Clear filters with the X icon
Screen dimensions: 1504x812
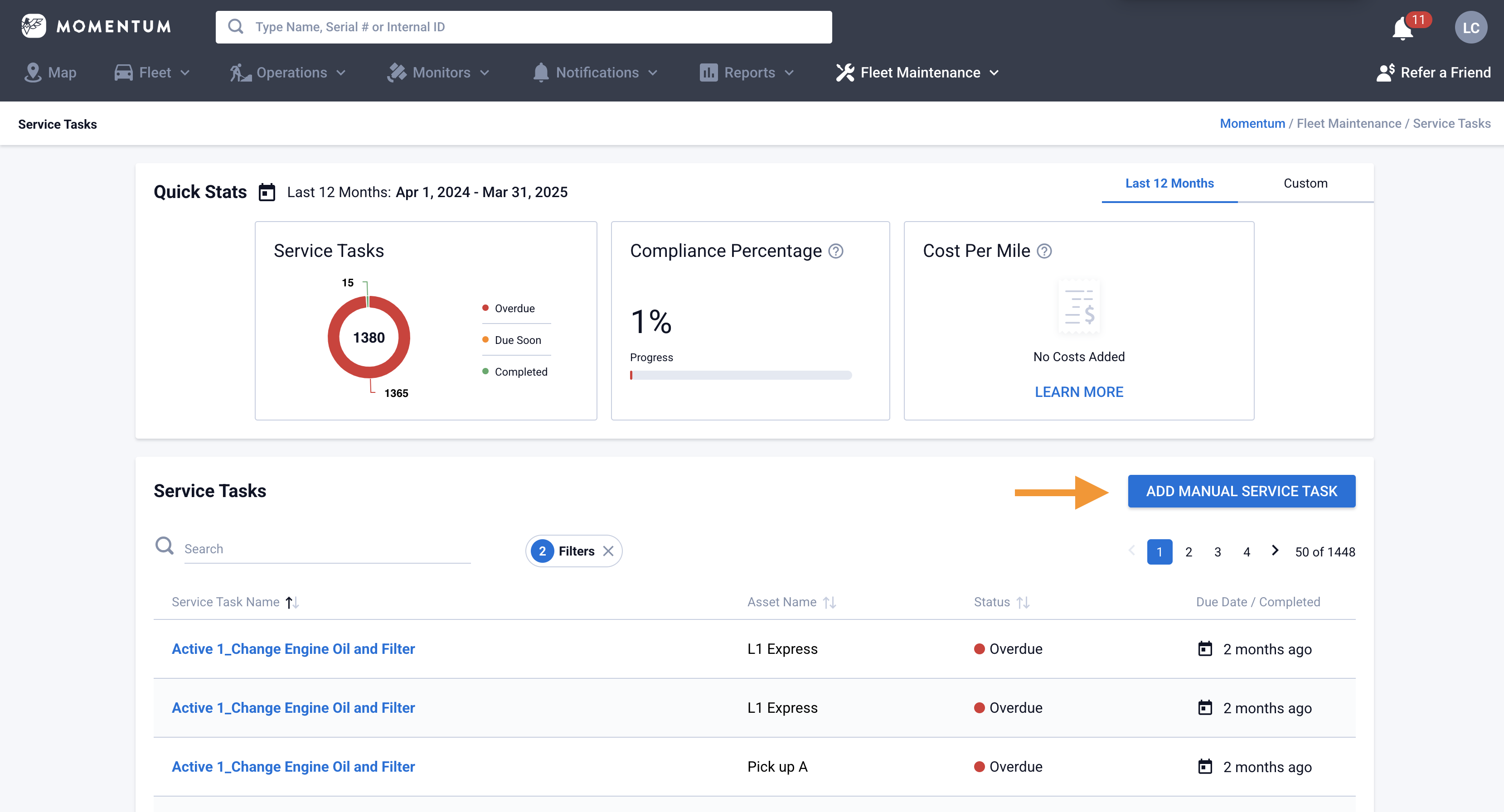tap(608, 551)
